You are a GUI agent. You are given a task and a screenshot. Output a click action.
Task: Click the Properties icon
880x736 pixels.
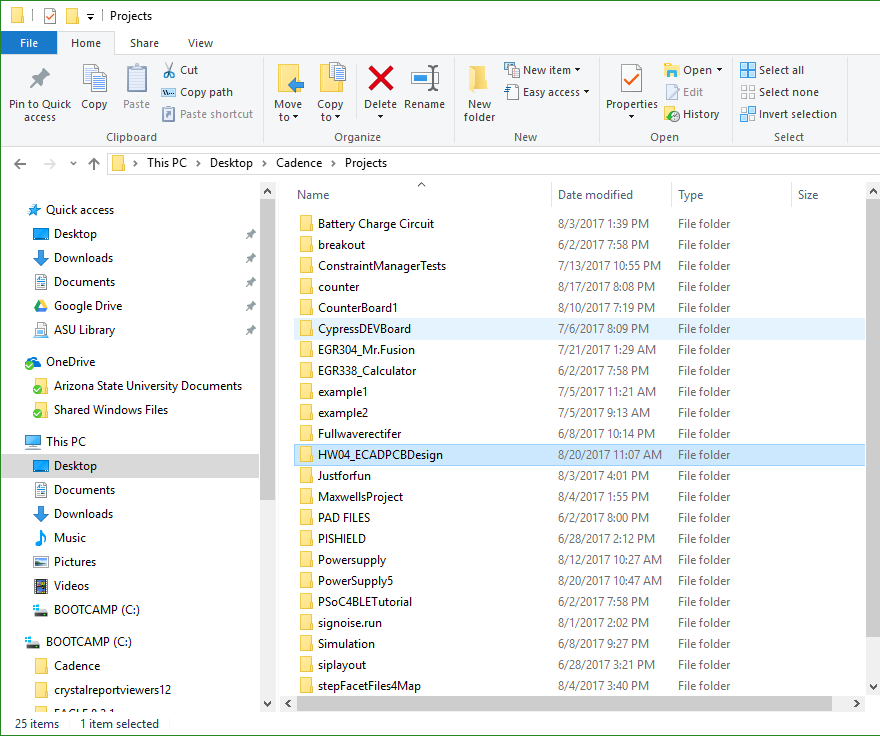tap(631, 79)
